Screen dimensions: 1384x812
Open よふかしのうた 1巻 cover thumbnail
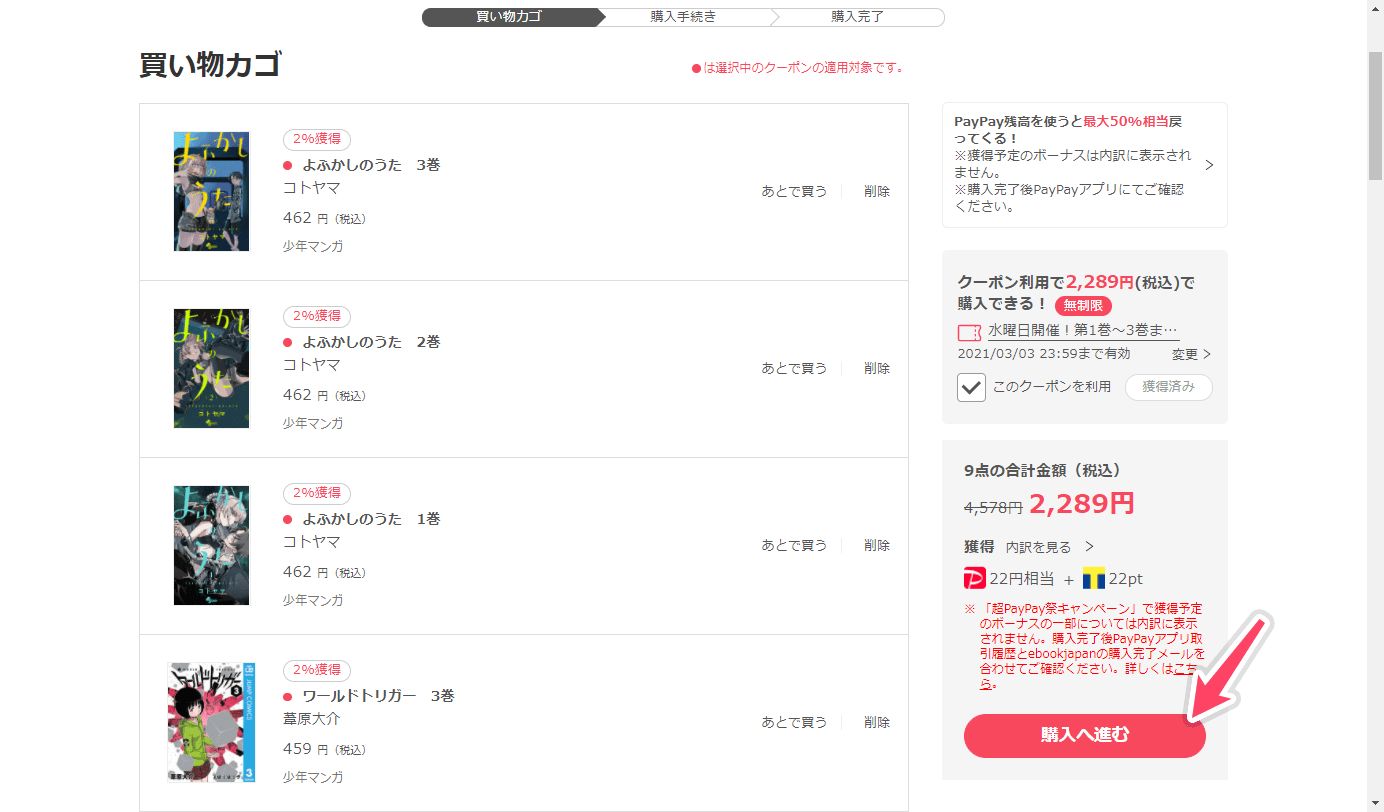click(x=211, y=545)
